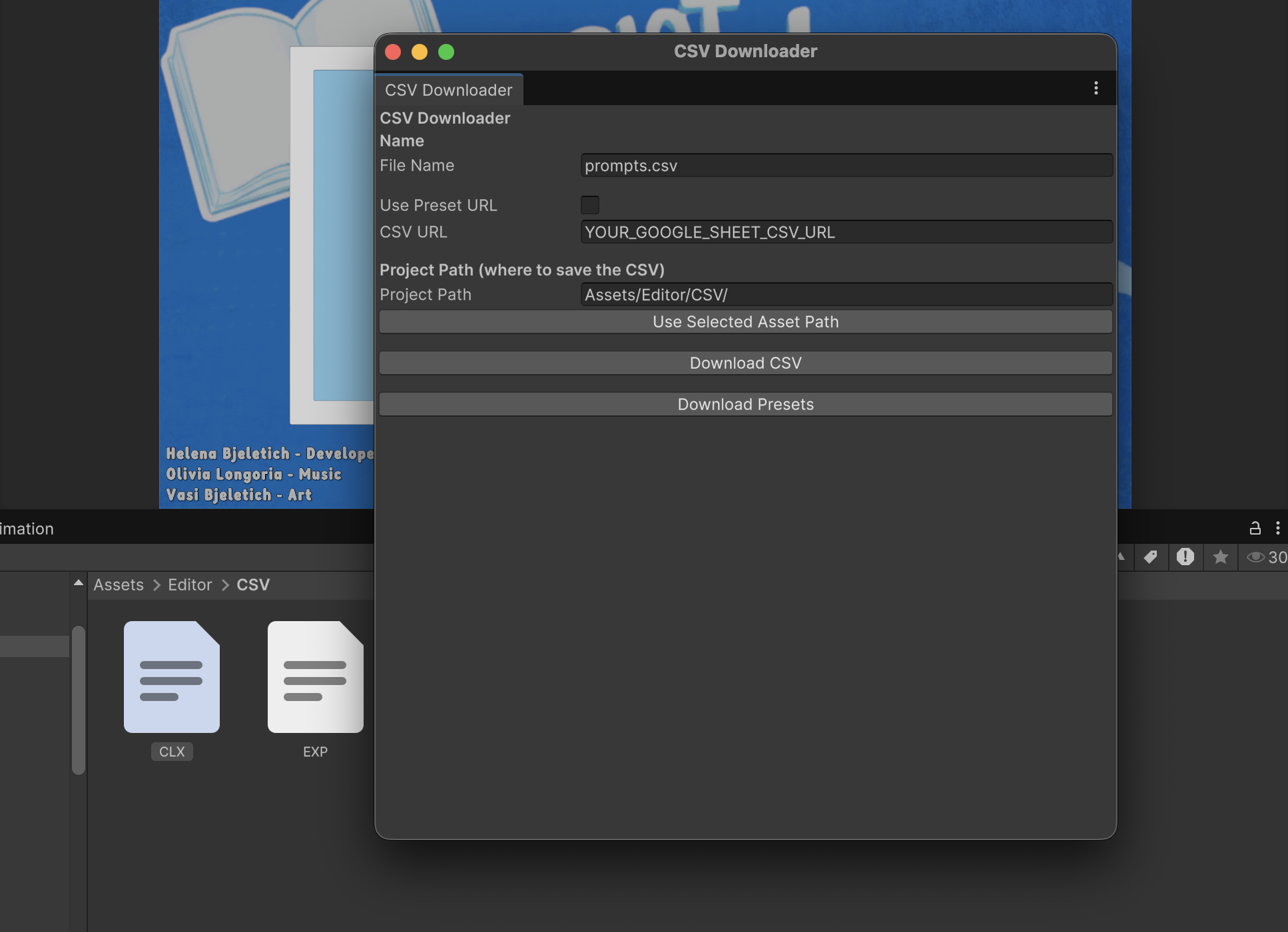The width and height of the screenshot is (1288, 932).
Task: Toggle hidden packages eye icon showing 30
Action: tap(1266, 557)
